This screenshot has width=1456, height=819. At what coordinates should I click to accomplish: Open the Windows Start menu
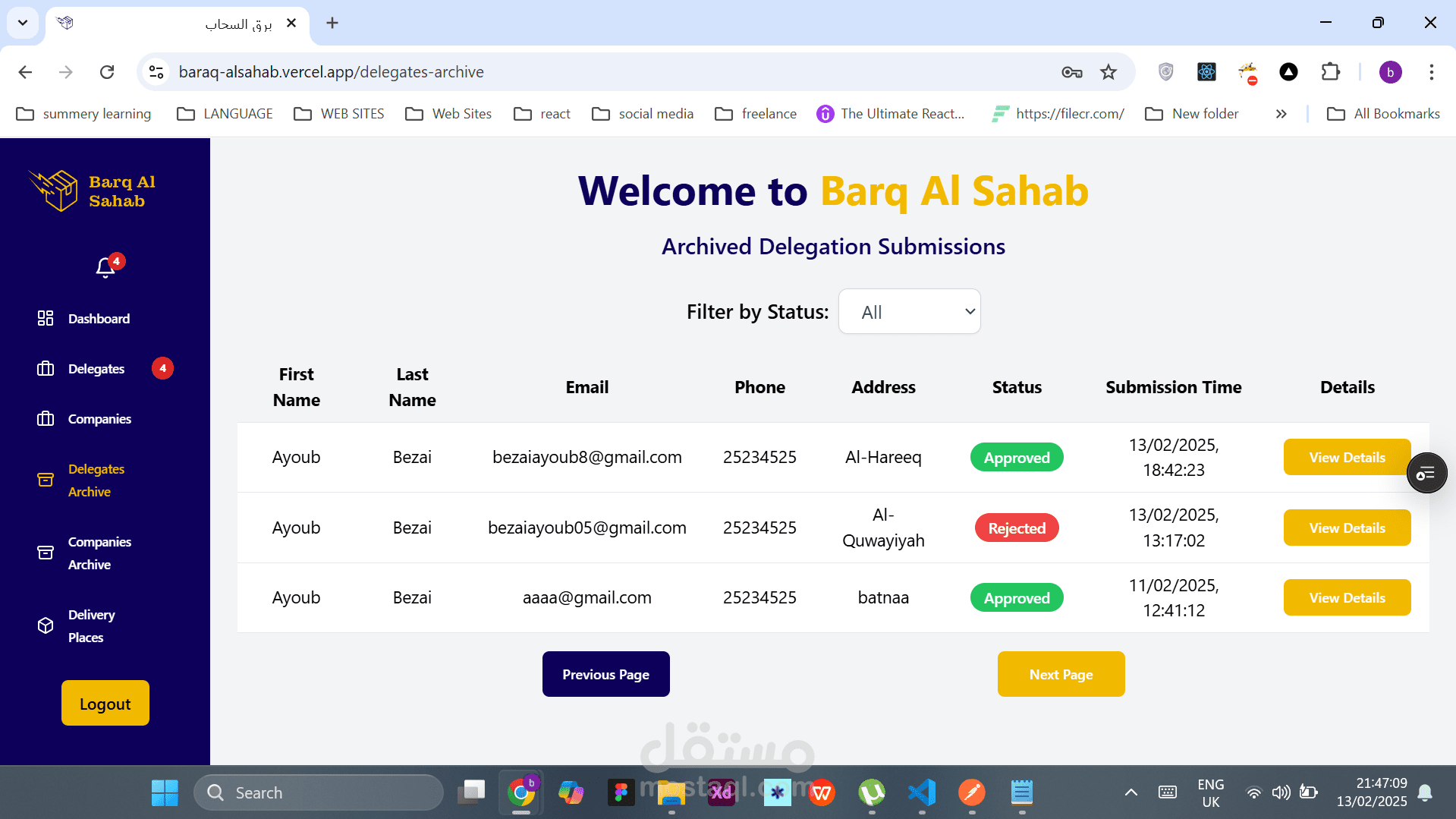click(x=165, y=792)
